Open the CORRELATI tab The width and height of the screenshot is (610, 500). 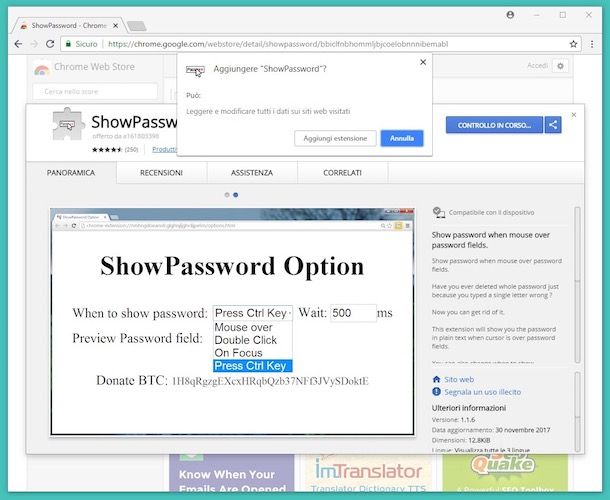pos(342,173)
